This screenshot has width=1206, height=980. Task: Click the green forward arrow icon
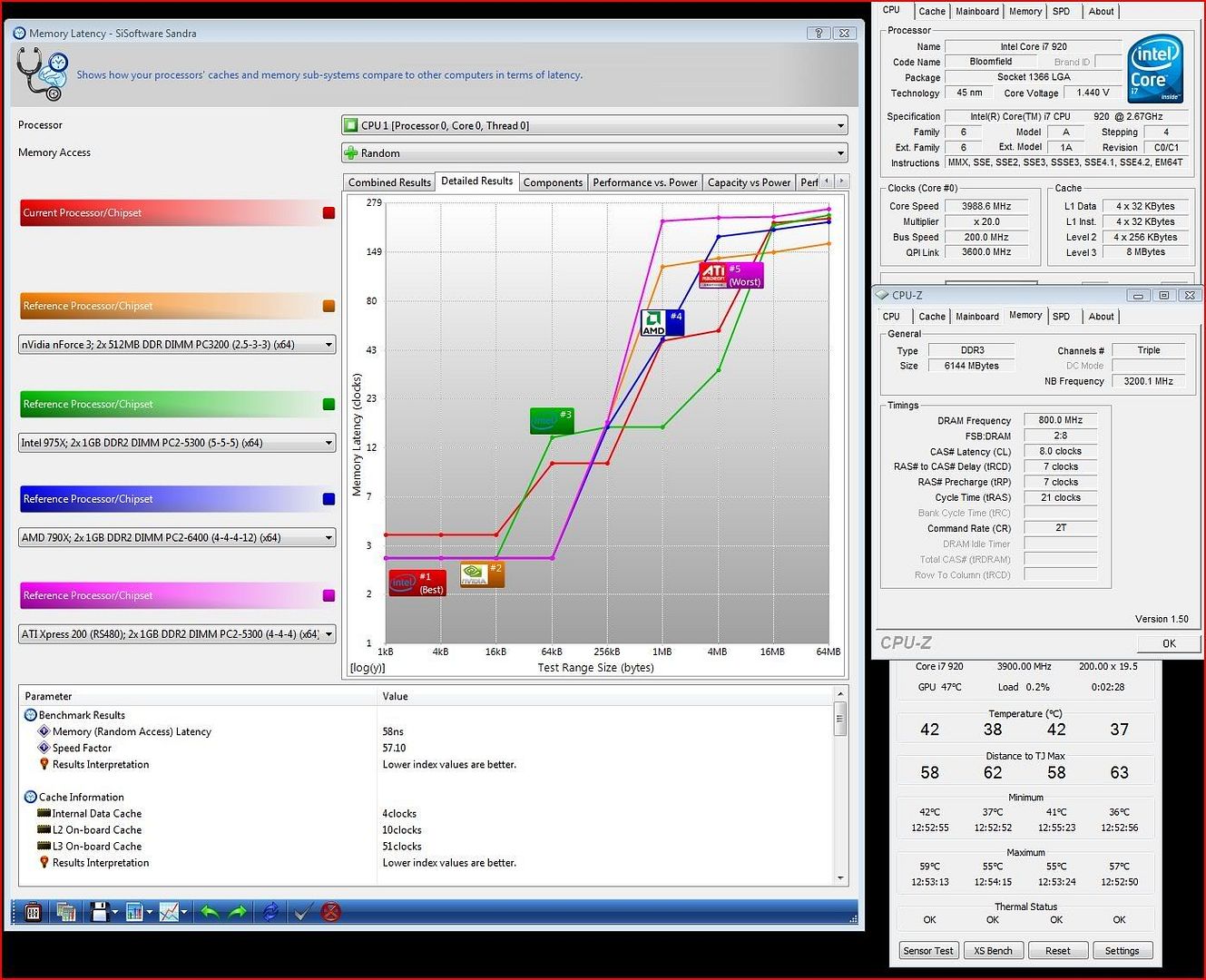point(238,912)
